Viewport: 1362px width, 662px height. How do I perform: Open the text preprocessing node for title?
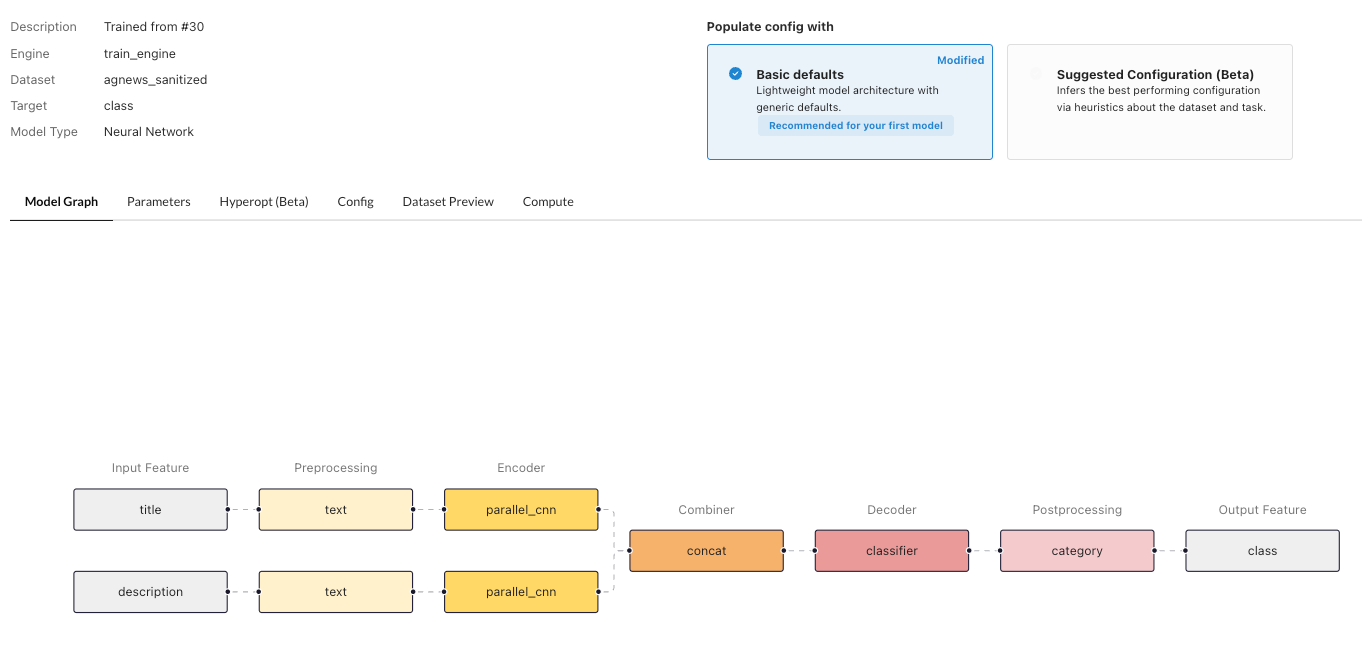[x=336, y=510]
